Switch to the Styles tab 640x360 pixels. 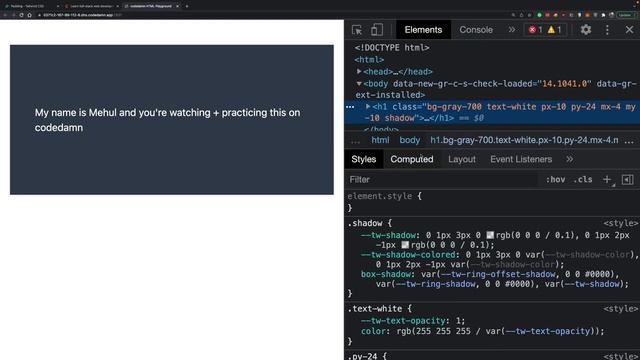click(364, 159)
